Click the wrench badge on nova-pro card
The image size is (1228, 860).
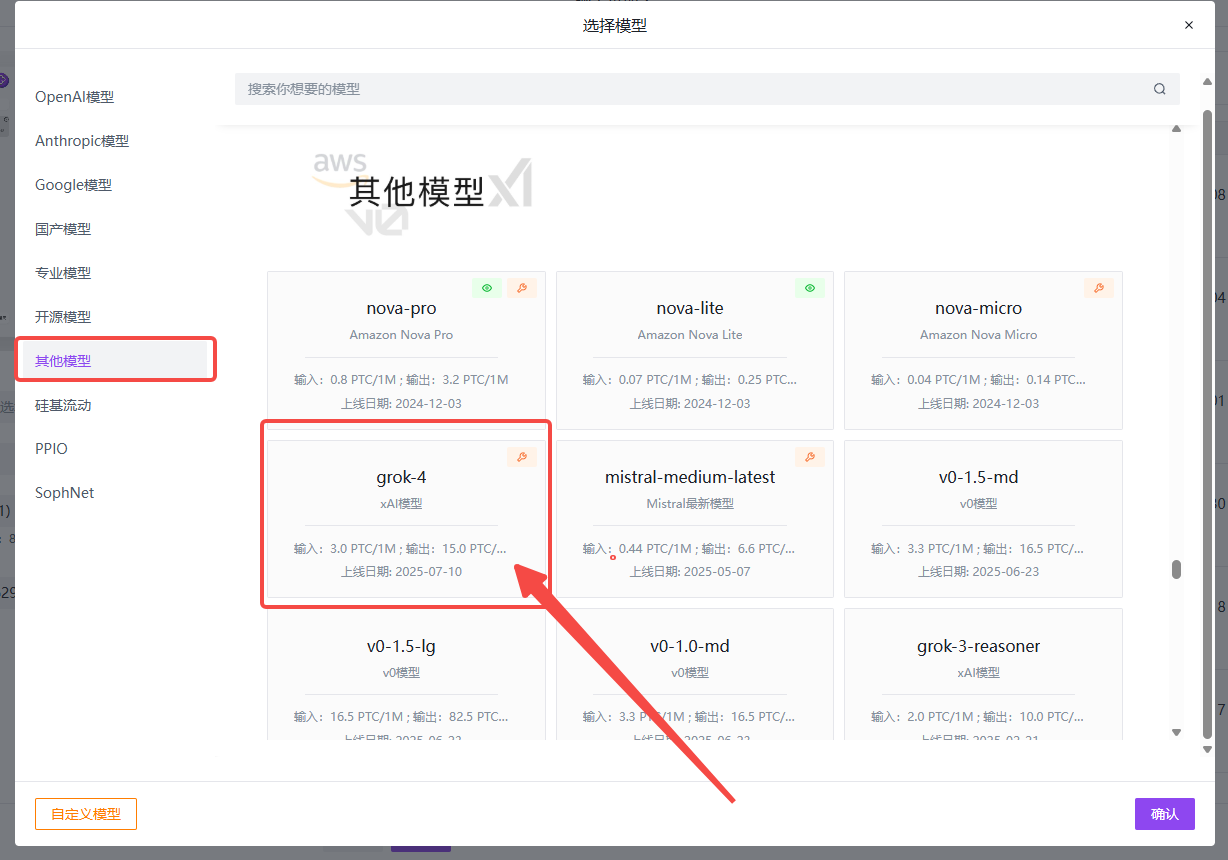[522, 288]
